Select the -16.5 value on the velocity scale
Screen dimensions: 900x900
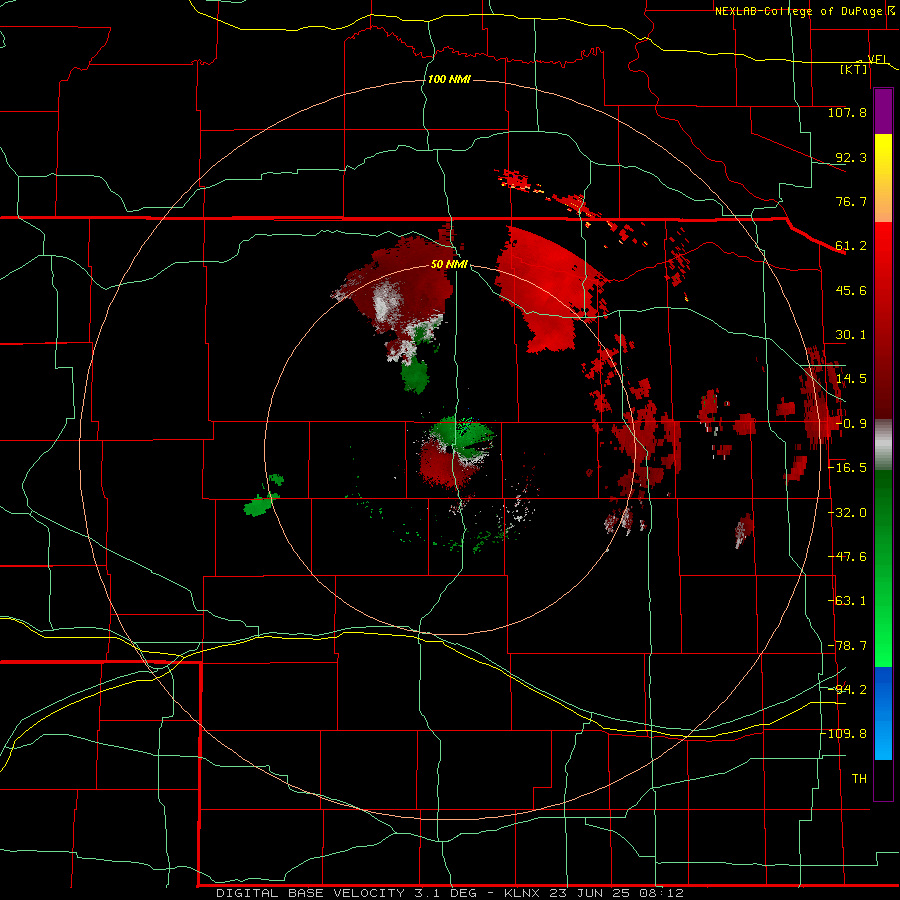(x=847, y=468)
